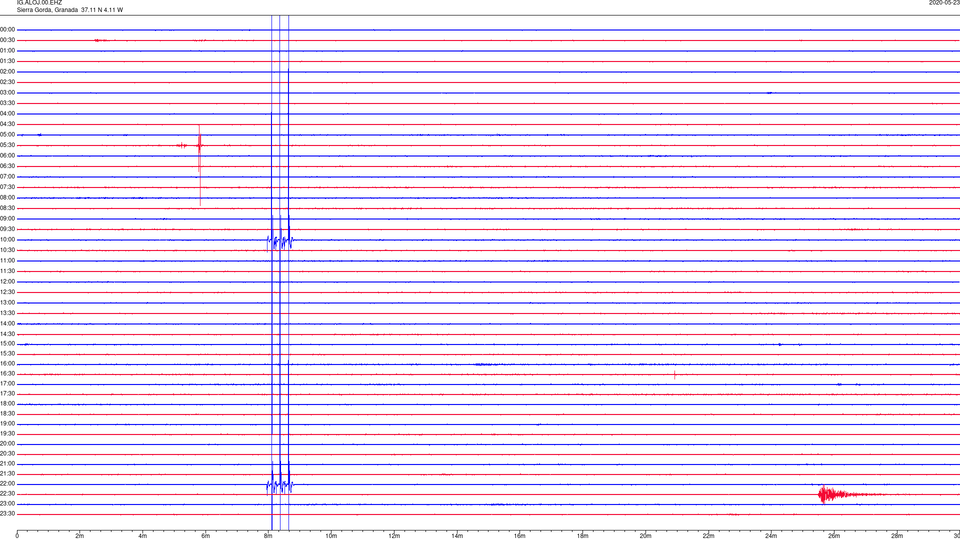Select the 12m axis tick label
This screenshot has width=960, height=540.
394,536
